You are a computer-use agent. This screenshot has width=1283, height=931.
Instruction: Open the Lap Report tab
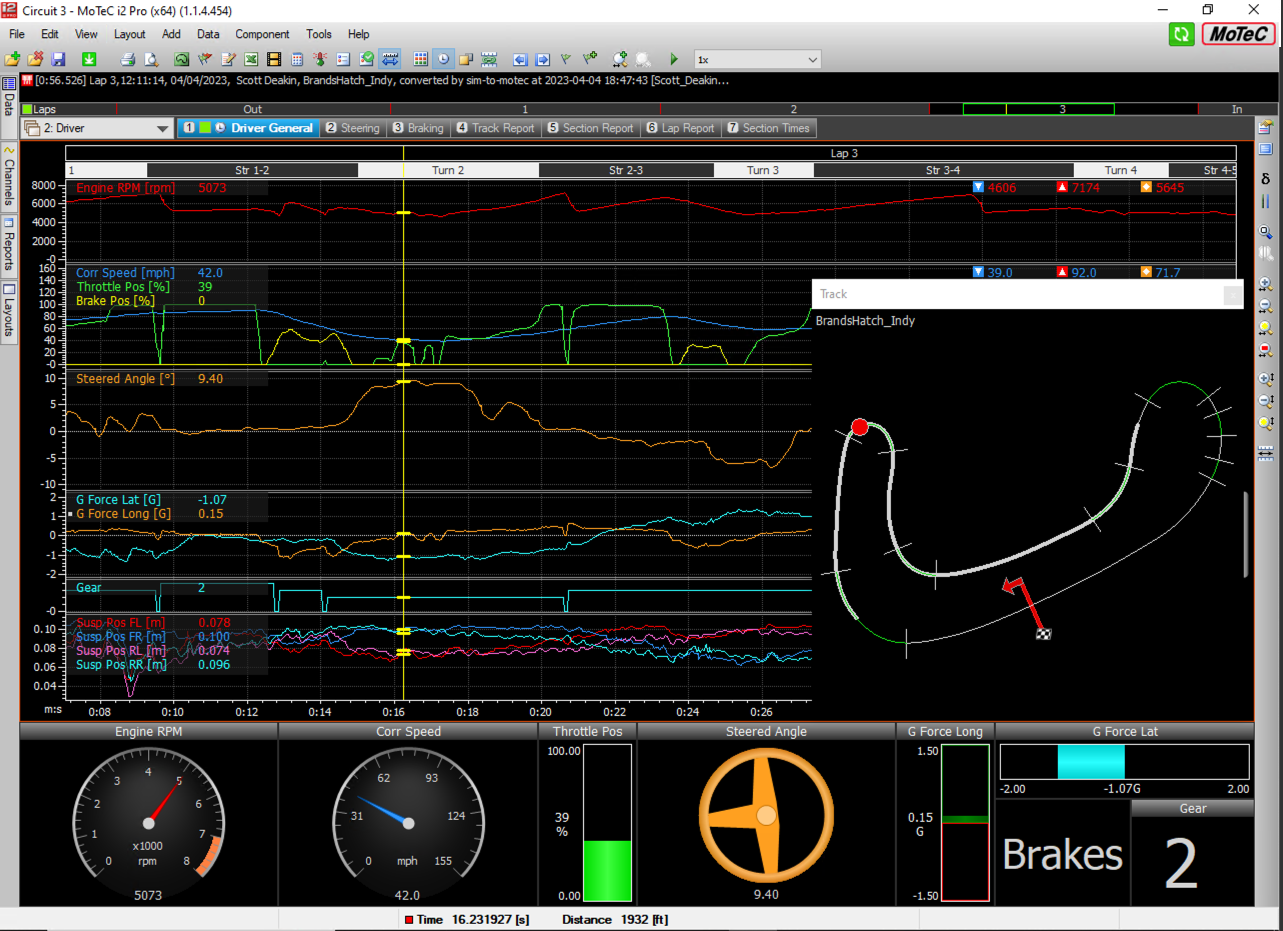pos(681,128)
